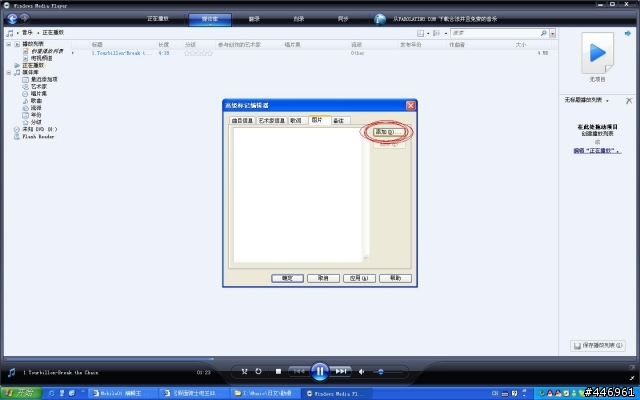Click the edit 正在播放 link in list pane
The image size is (640, 400).
click(x=597, y=151)
